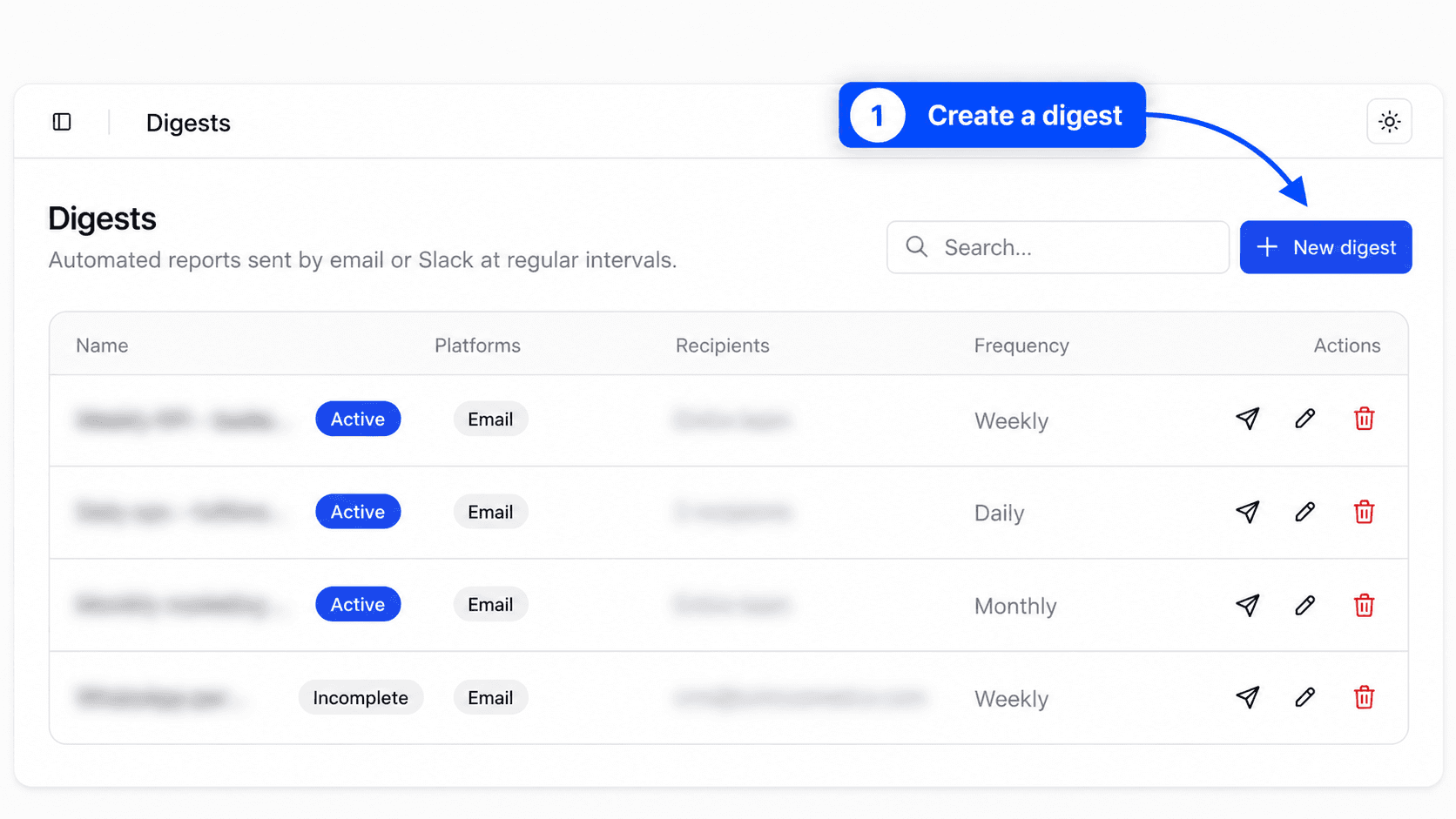Click the Daily frequency cell
Screen dimensions: 1456x819
(999, 513)
